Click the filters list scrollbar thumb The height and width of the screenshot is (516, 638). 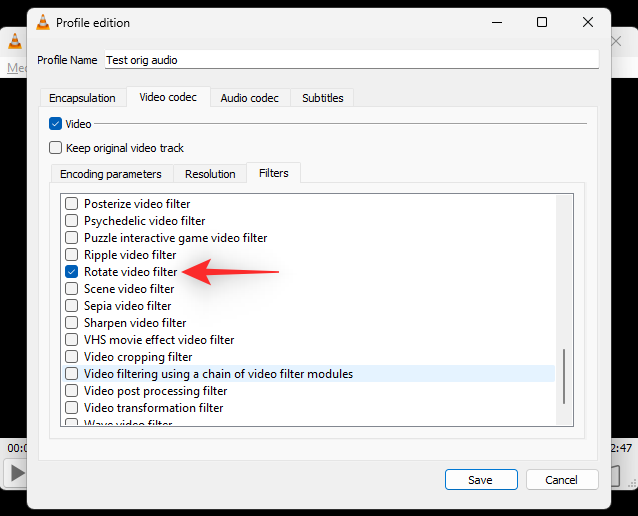click(x=564, y=376)
